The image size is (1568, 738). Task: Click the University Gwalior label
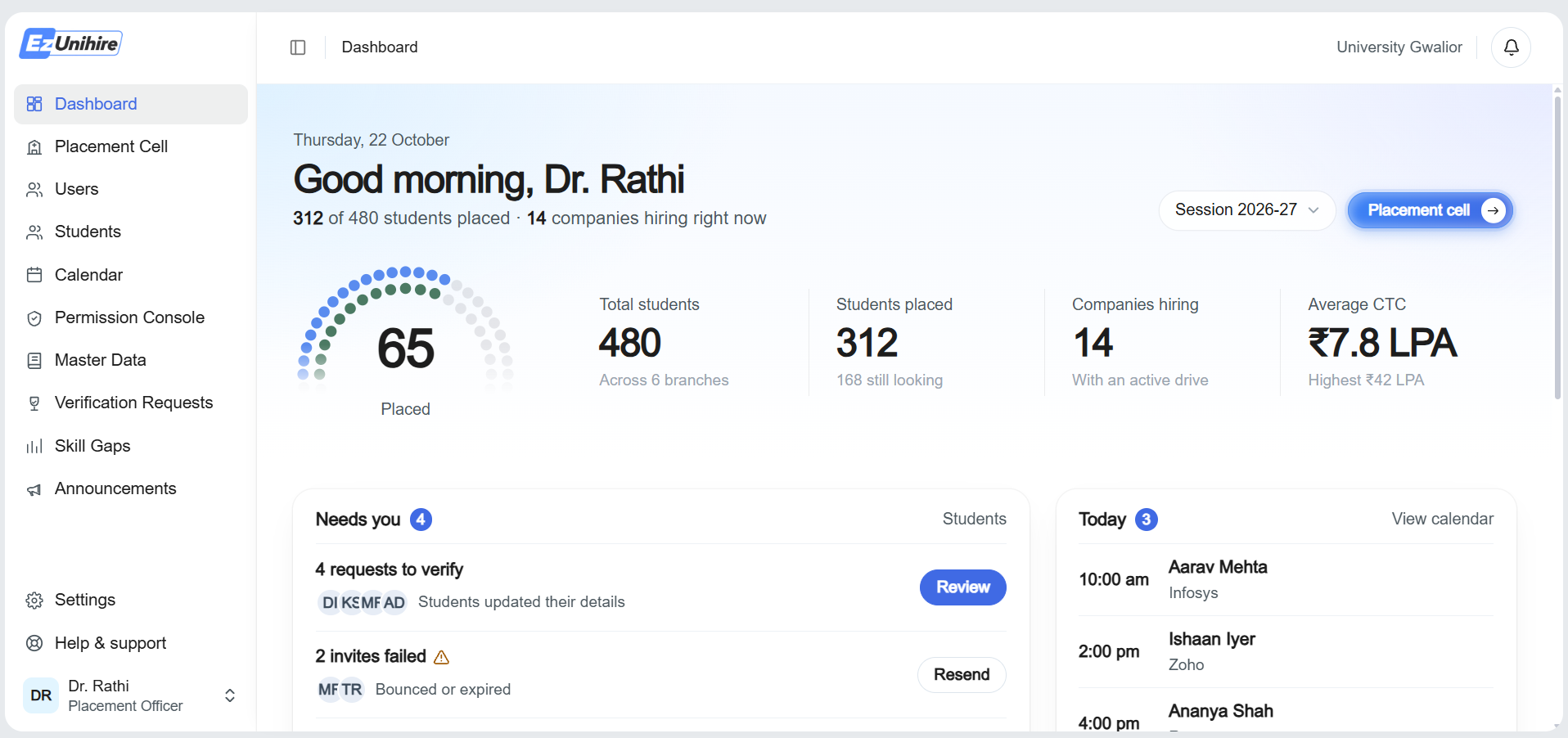[1399, 47]
